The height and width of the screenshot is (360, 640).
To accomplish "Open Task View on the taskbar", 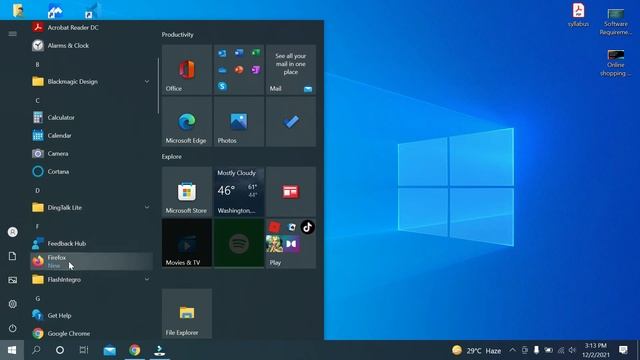I will pos(84,350).
